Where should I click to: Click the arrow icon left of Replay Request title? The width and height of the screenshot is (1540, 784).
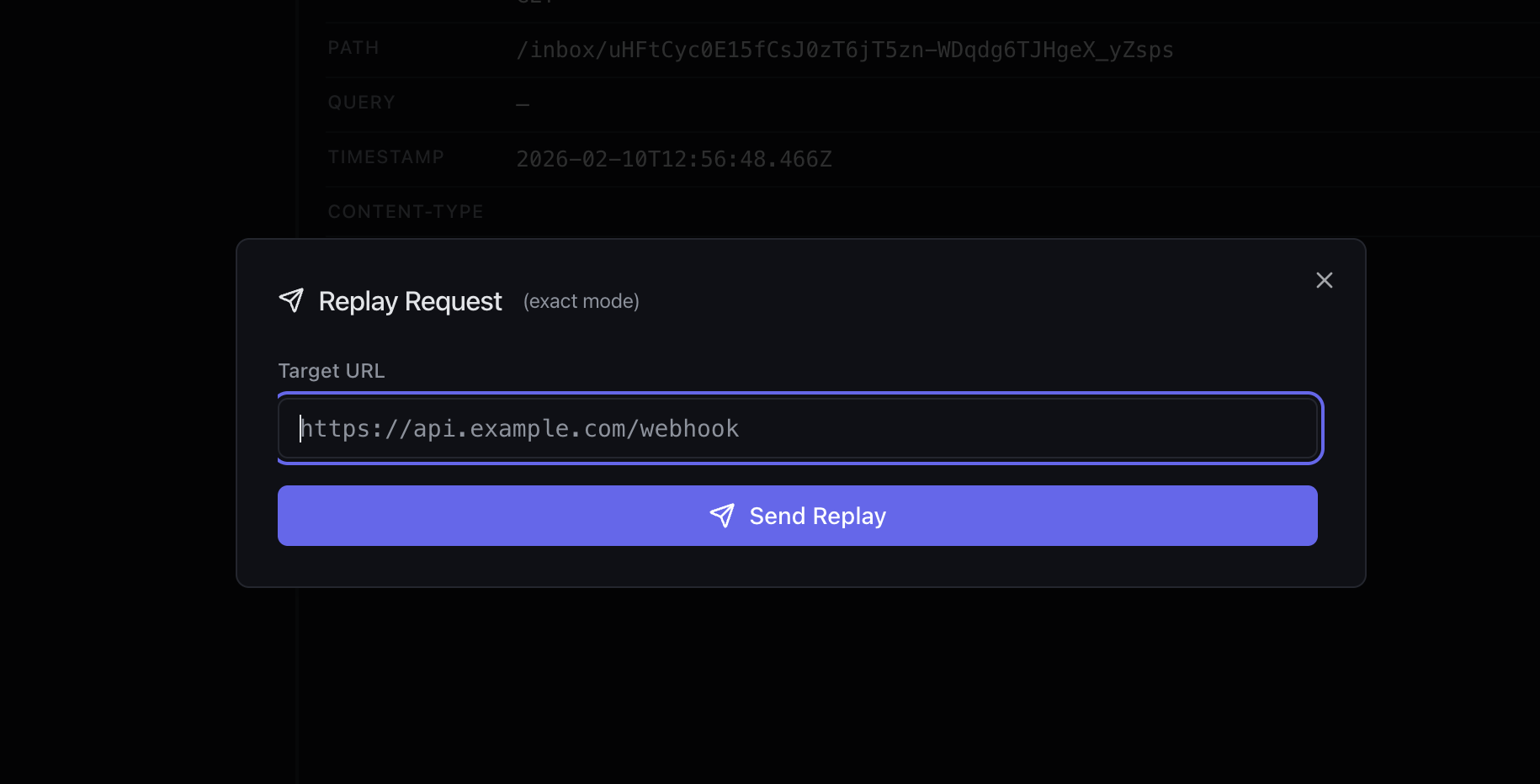pyautogui.click(x=292, y=300)
